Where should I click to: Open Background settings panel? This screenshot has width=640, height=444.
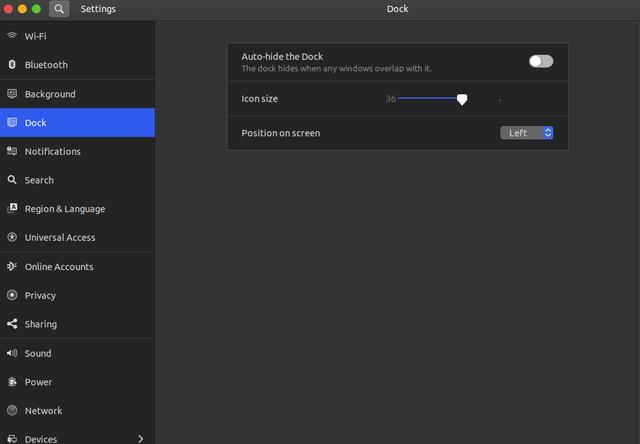(78, 94)
